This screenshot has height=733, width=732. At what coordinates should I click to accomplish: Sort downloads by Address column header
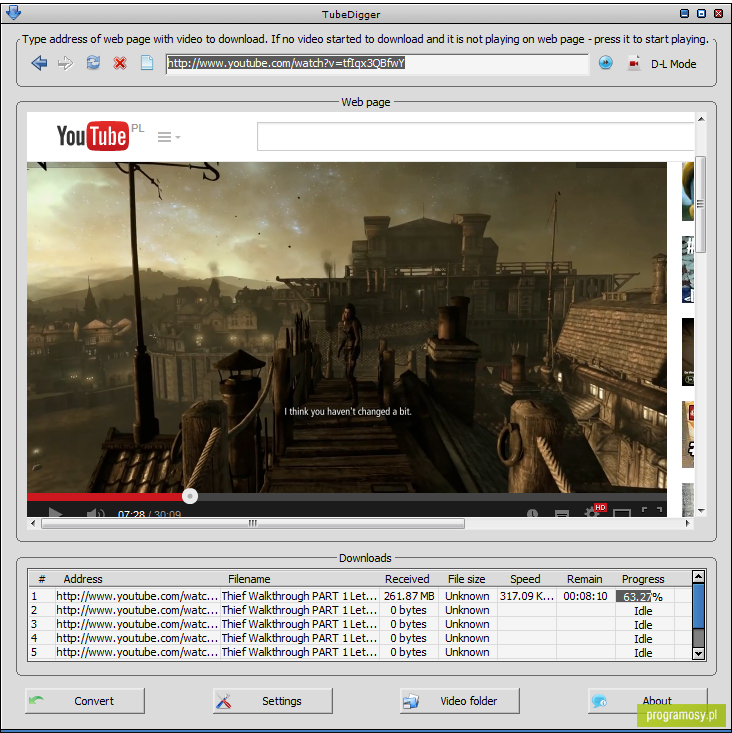83,579
